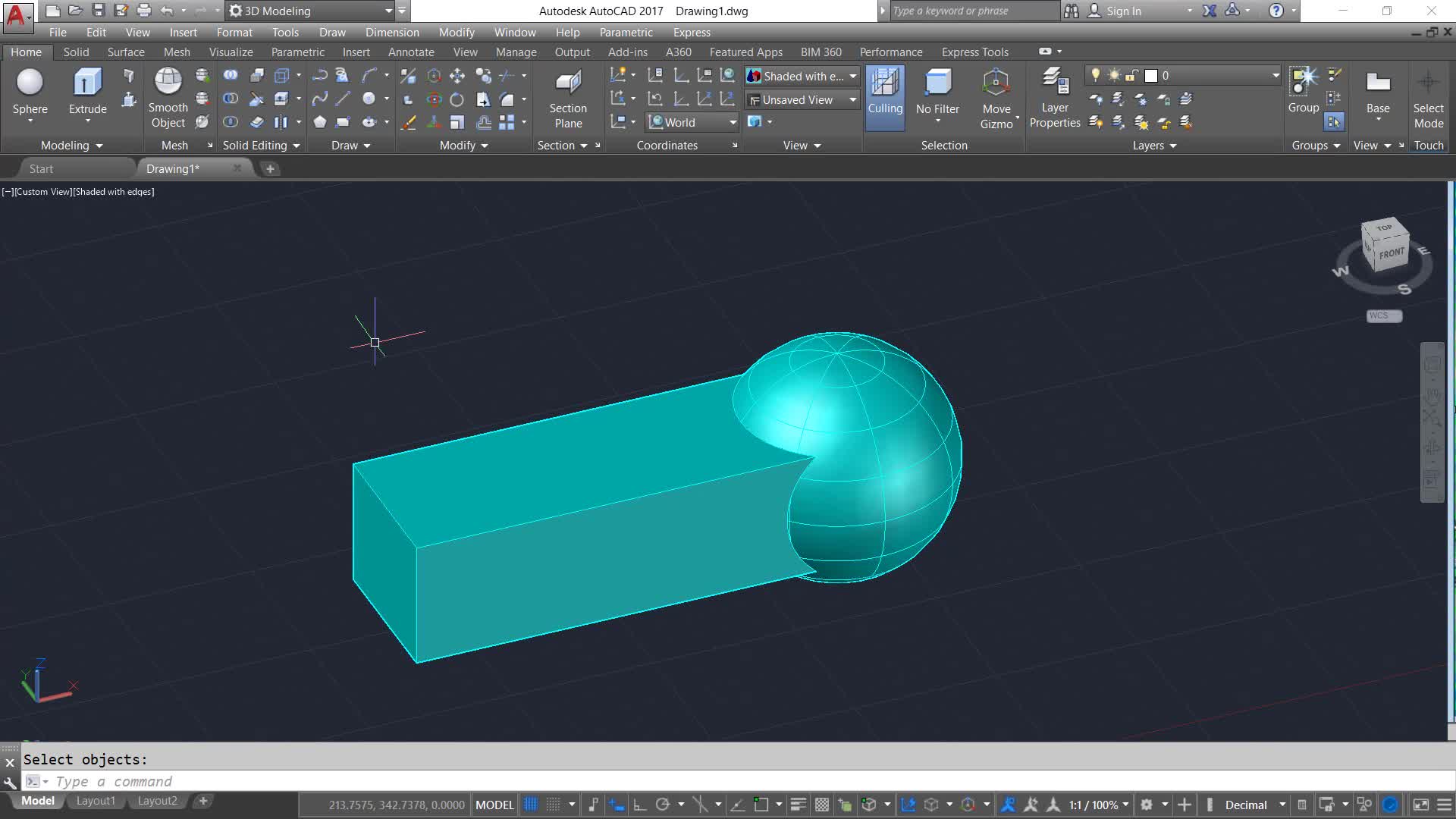The height and width of the screenshot is (819, 1456).
Task: Open the Unsaved View dropdown
Action: (852, 99)
